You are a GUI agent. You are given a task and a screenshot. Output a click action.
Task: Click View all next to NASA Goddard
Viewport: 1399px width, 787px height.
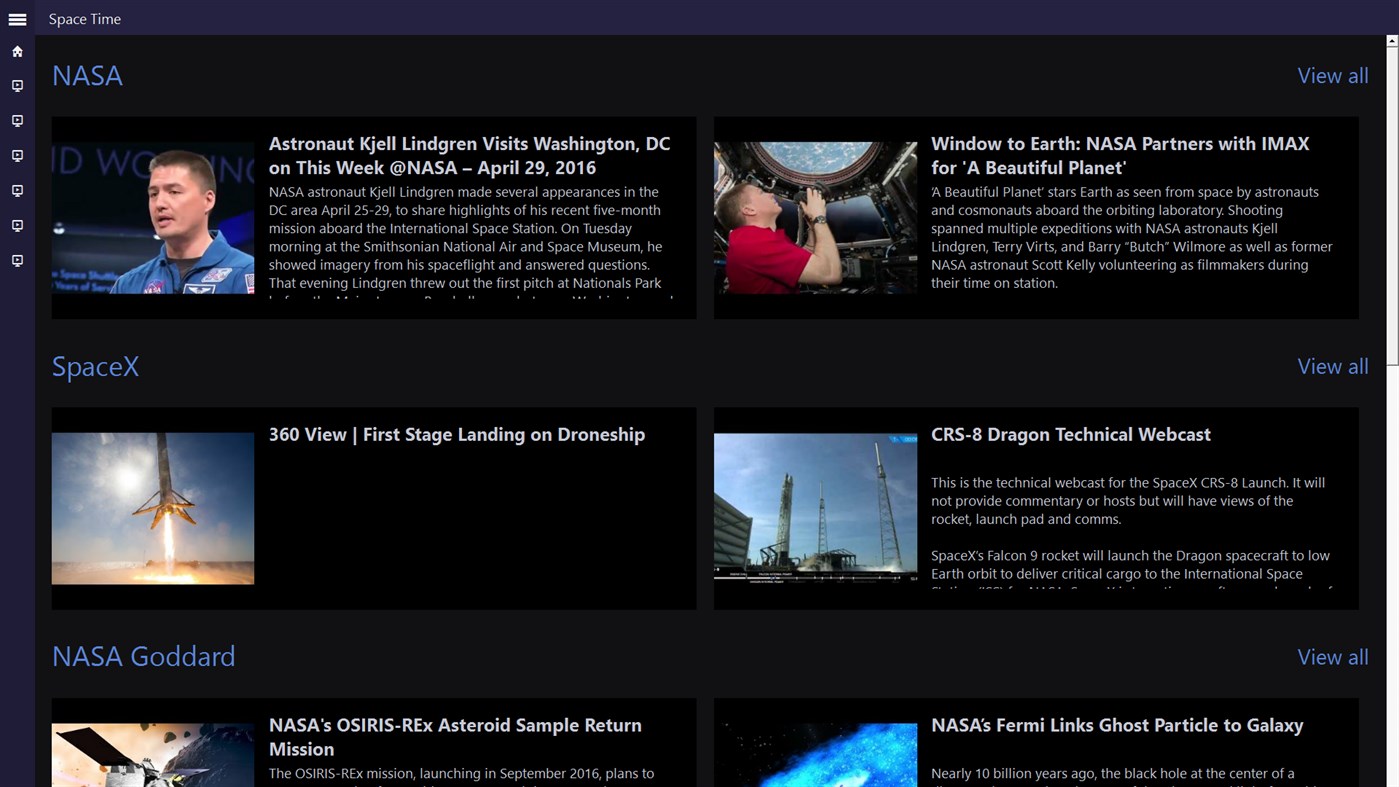coord(1332,657)
